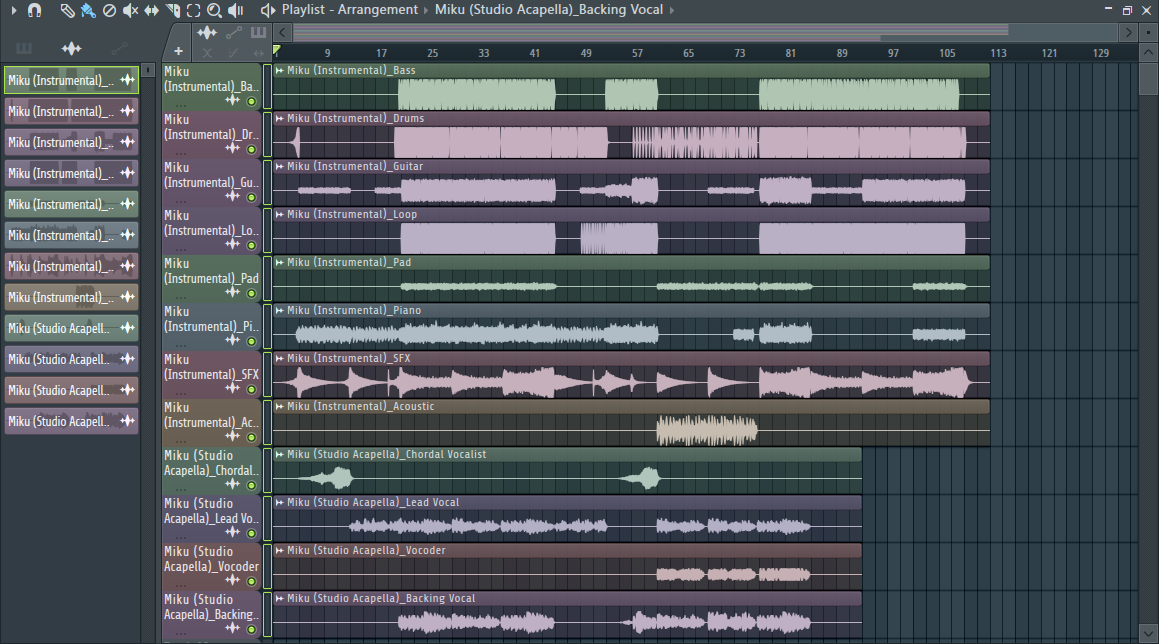Select the Paint brush tool
Screen dimensions: 1159x644
pos(88,10)
